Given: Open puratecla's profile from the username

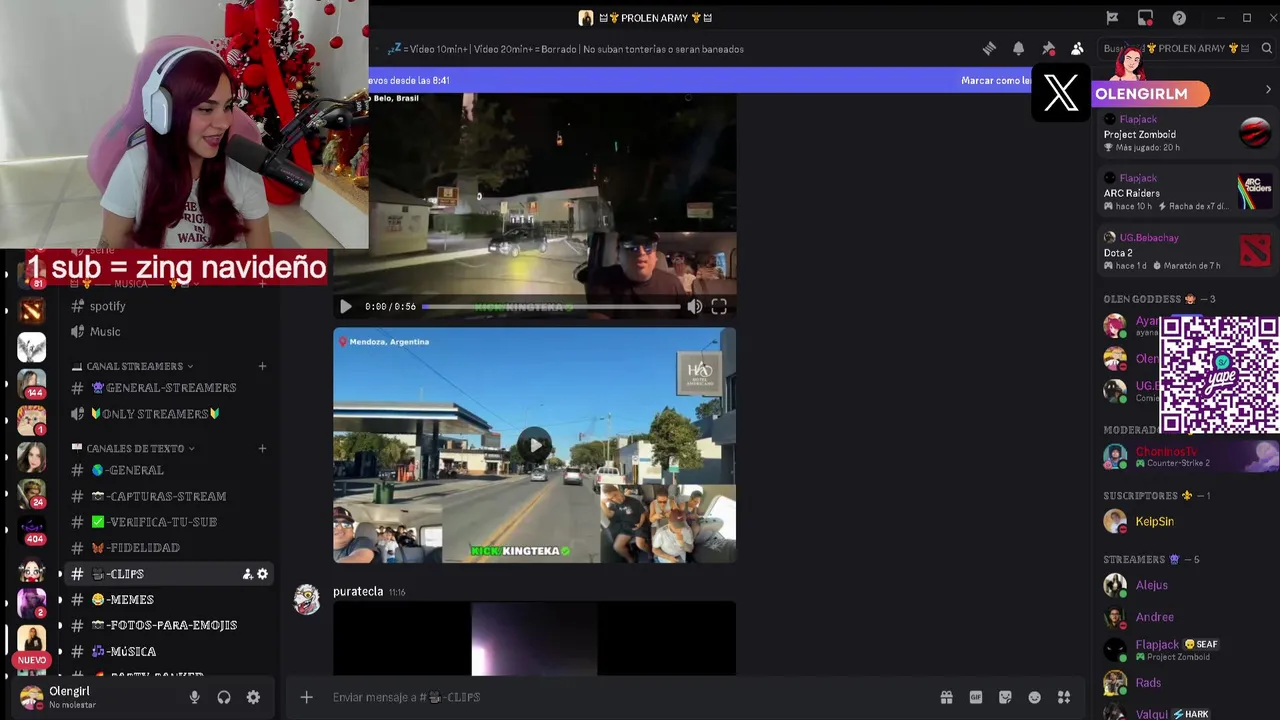Looking at the screenshot, I should [x=358, y=591].
